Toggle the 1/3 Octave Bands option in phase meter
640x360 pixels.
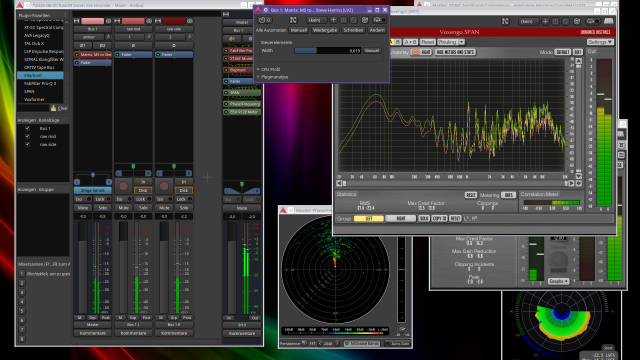pyautogui.click(x=362, y=344)
